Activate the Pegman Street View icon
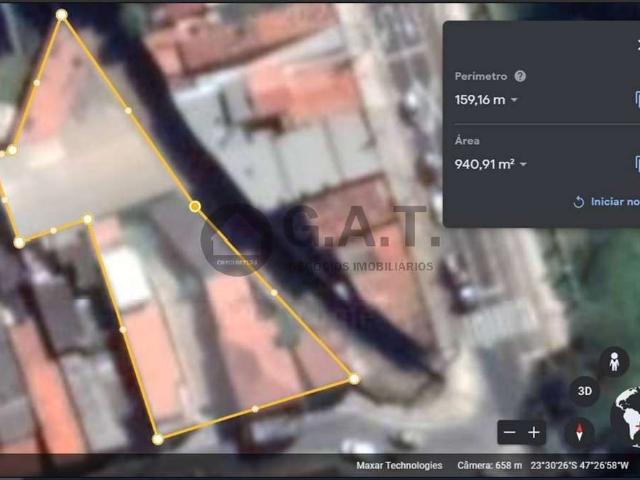Image resolution: width=640 pixels, height=480 pixels. 613,361
